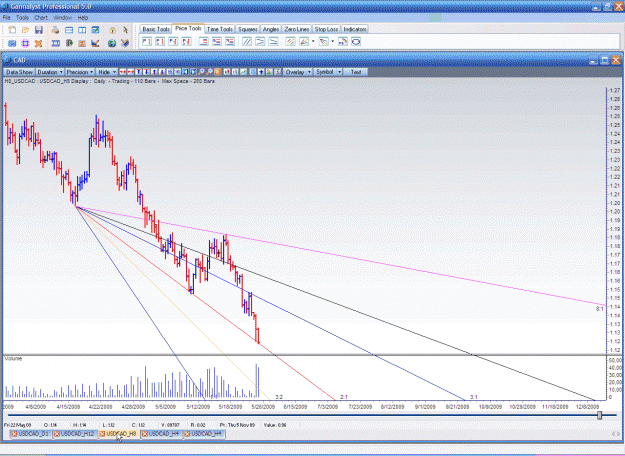Click the red T icon in chart toolbar

click(x=138, y=72)
